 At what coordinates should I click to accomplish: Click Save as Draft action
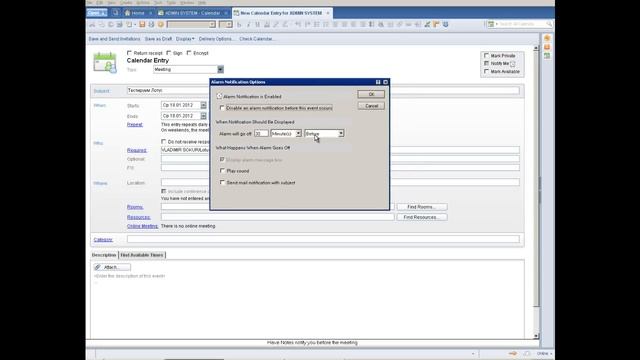tap(158, 39)
